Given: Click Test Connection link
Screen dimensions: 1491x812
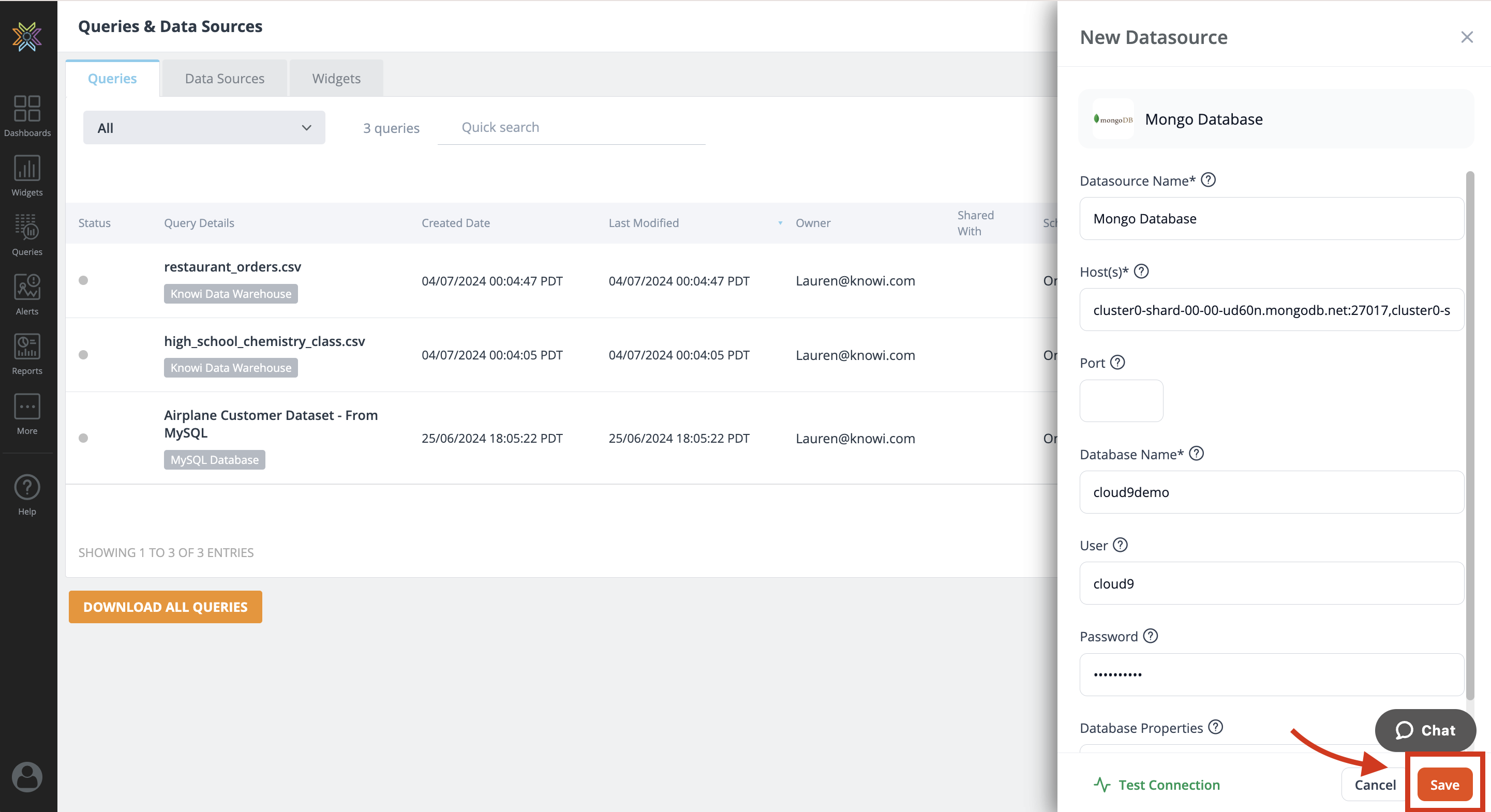Looking at the screenshot, I should pyautogui.click(x=1158, y=784).
